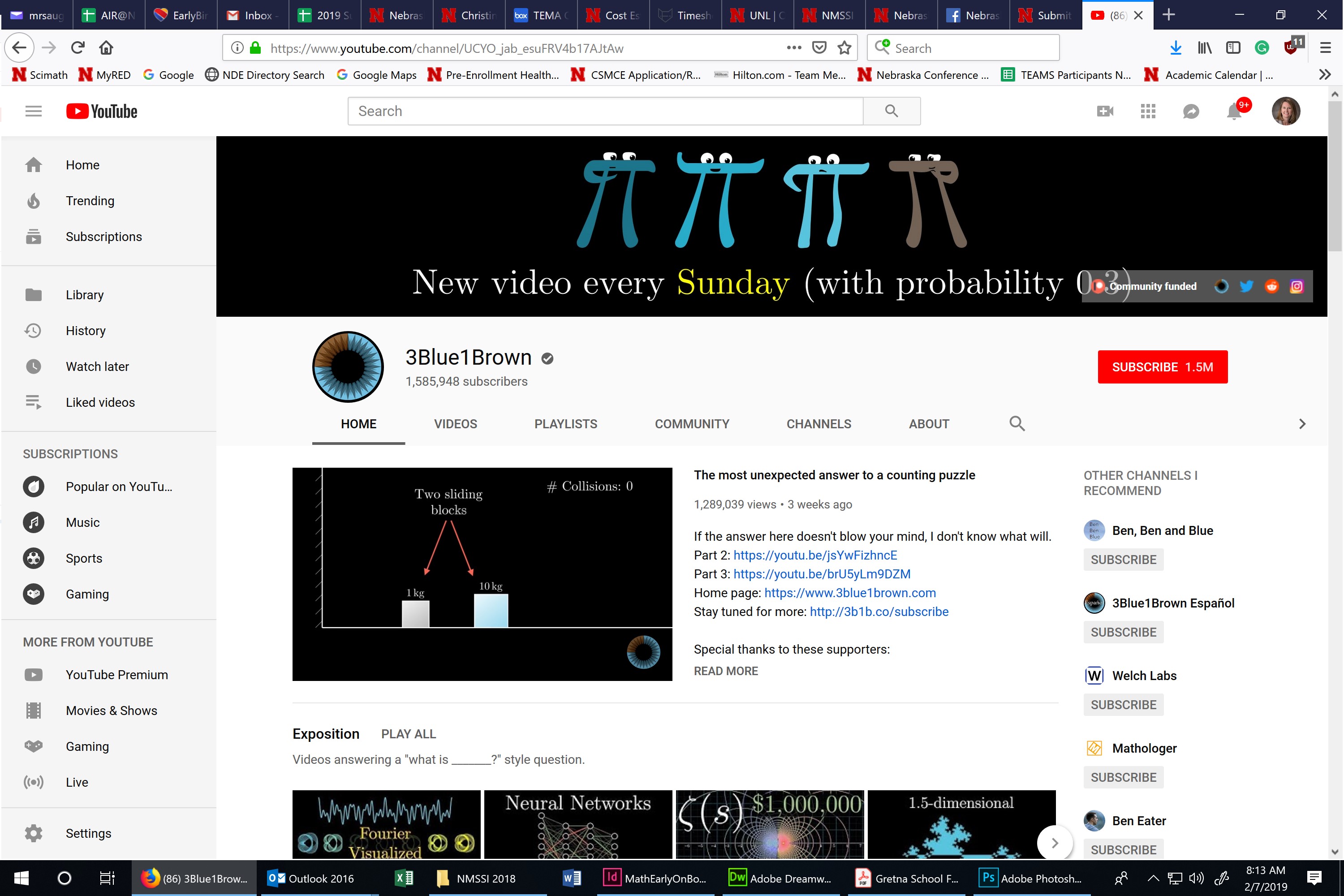Toggle Firefox sidebar view icon
Image resolution: width=1344 pixels, height=896 pixels.
click(x=1233, y=48)
